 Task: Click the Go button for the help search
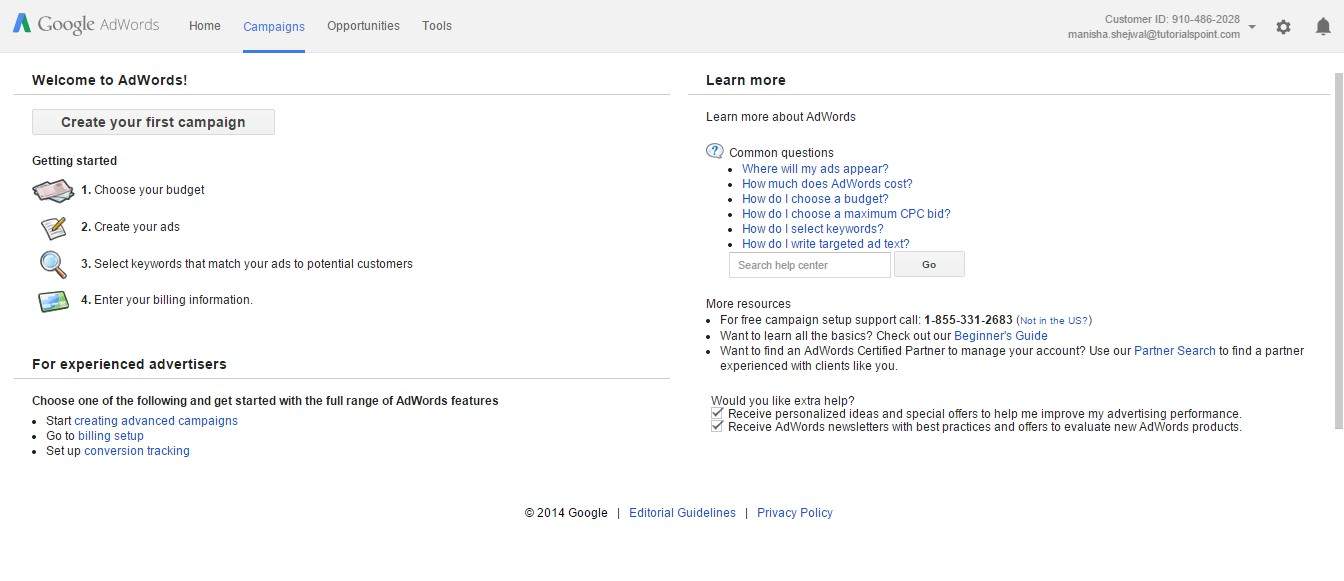click(928, 264)
